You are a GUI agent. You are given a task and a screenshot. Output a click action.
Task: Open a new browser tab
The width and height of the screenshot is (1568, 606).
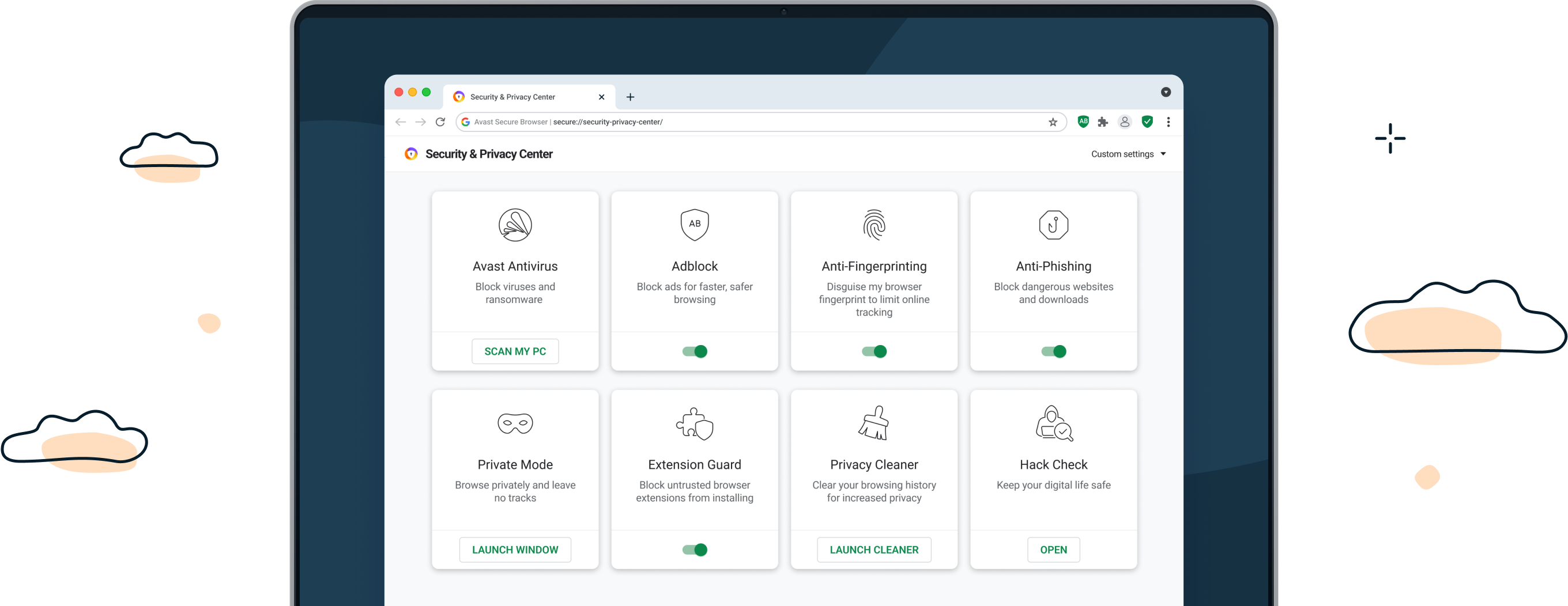(x=630, y=97)
